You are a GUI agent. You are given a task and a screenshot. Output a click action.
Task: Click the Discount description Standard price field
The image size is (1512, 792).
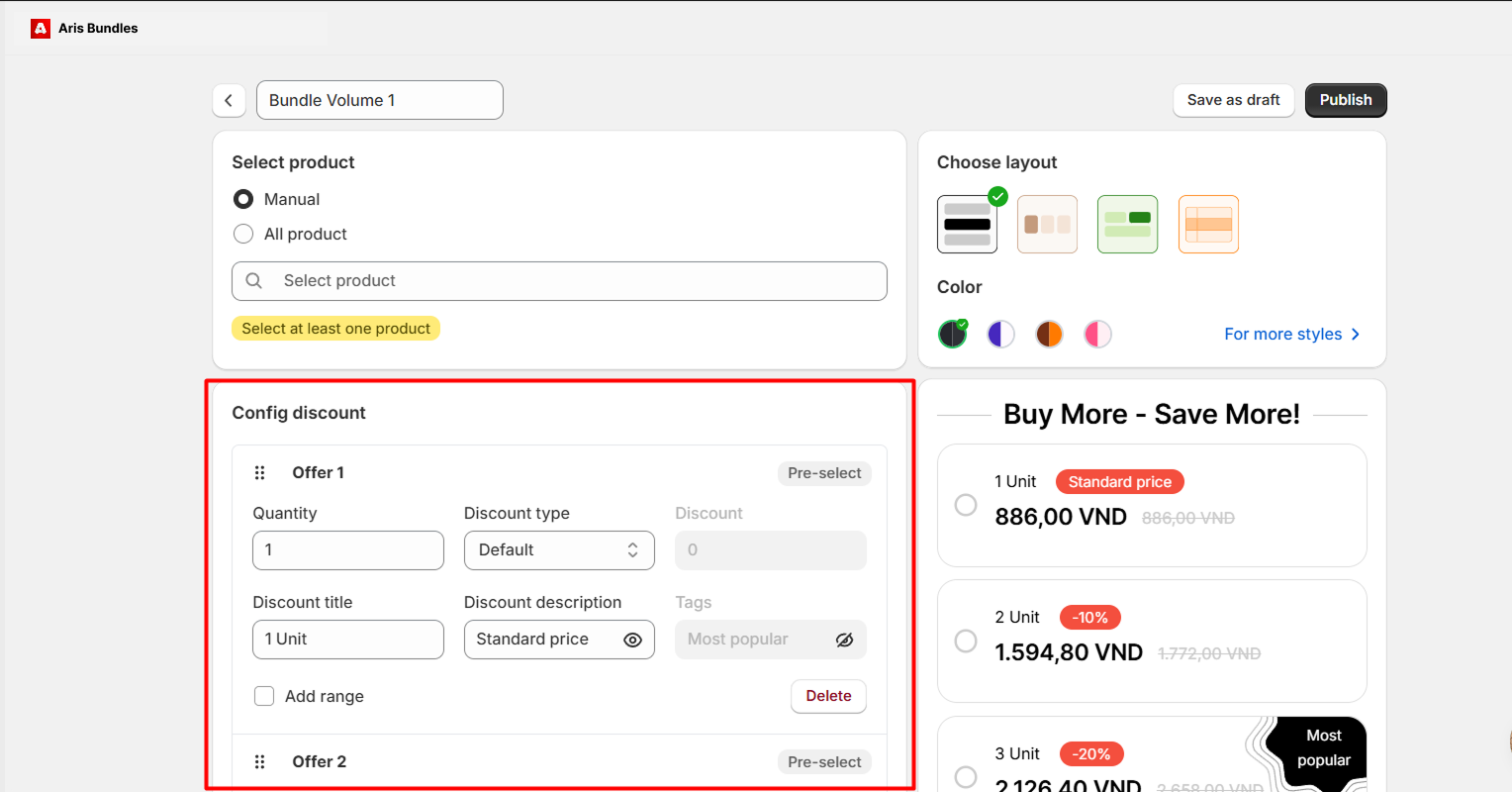point(559,640)
